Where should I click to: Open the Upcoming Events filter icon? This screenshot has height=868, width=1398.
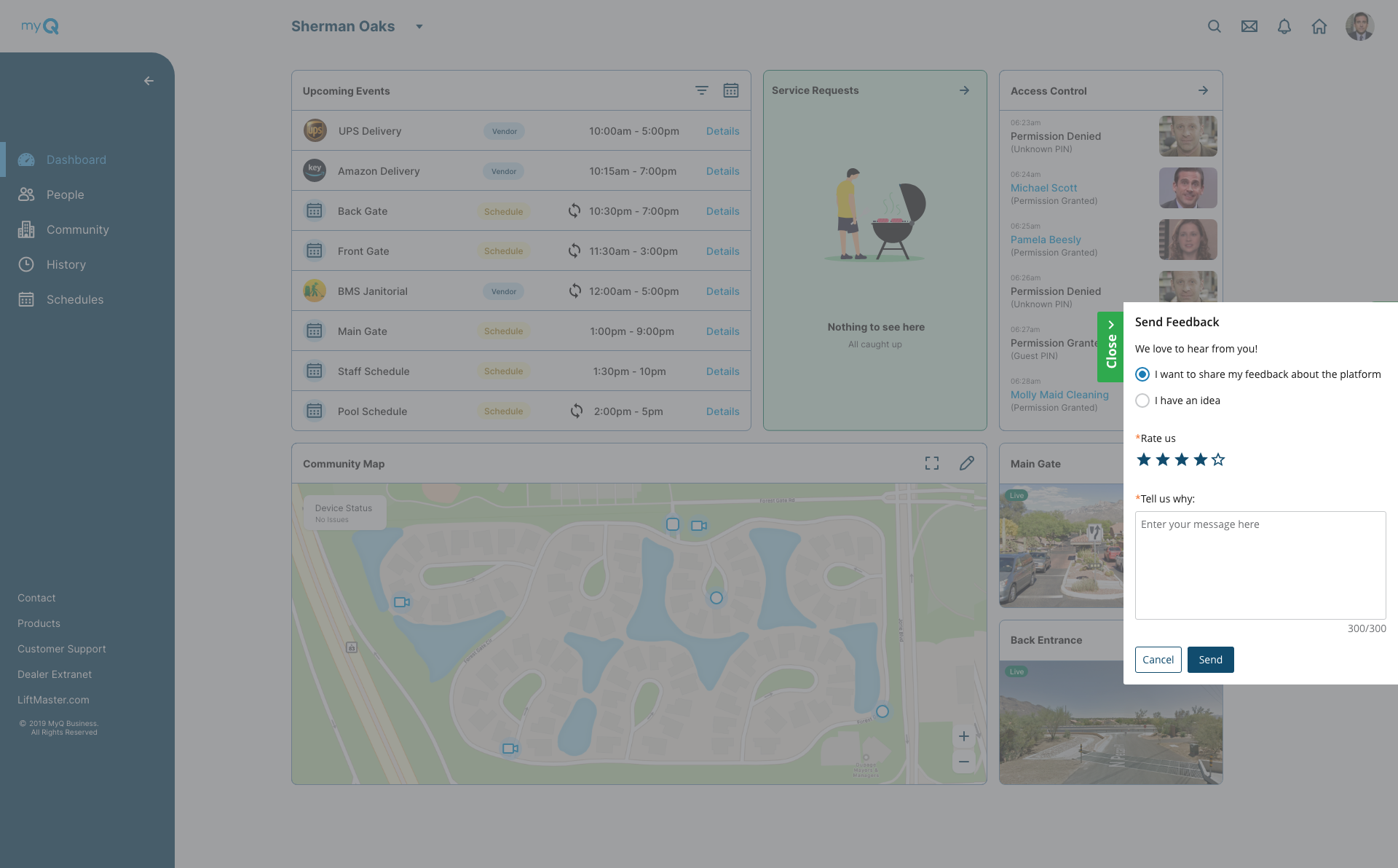701,90
